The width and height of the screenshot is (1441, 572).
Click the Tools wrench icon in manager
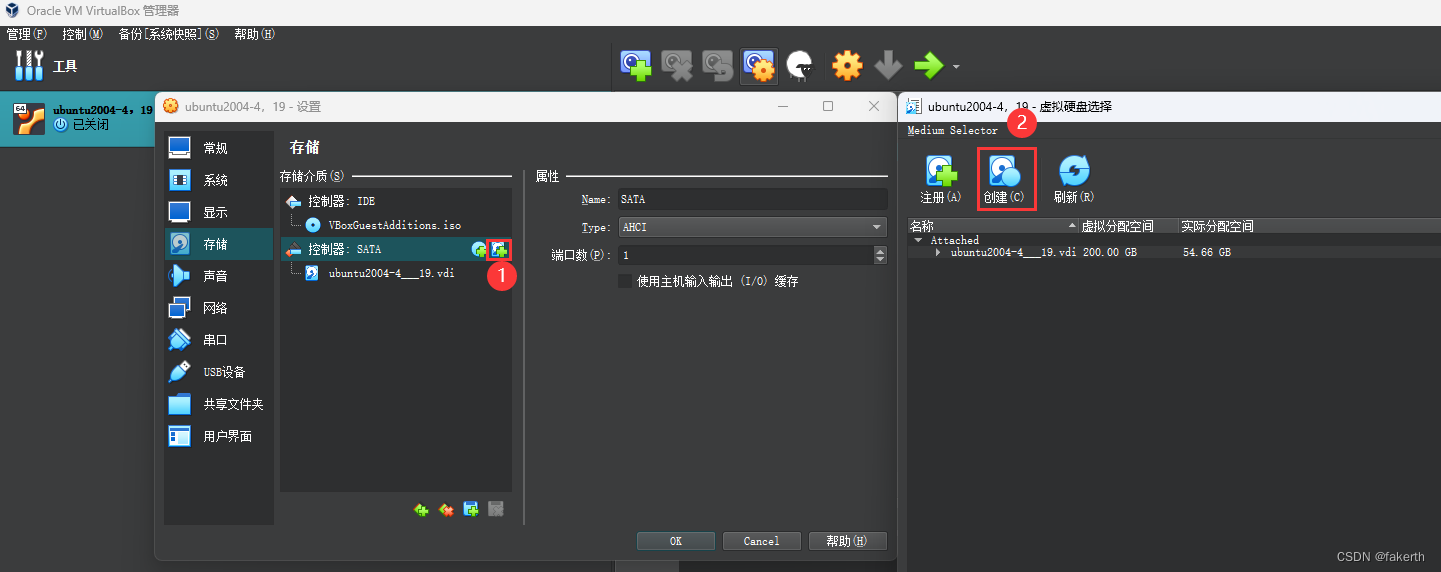tap(29, 66)
